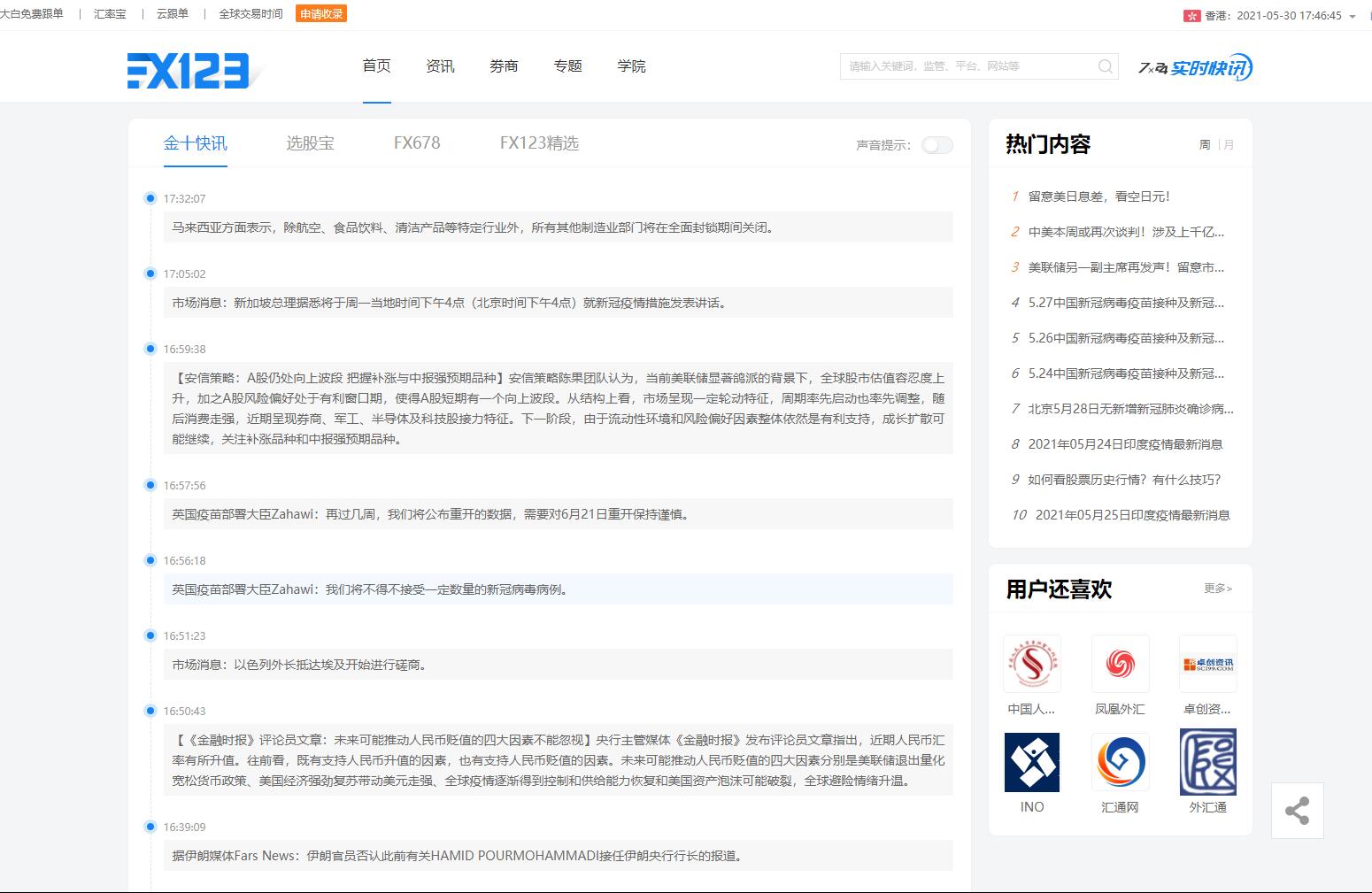Switch hot content to 周 ranking

click(x=1205, y=144)
